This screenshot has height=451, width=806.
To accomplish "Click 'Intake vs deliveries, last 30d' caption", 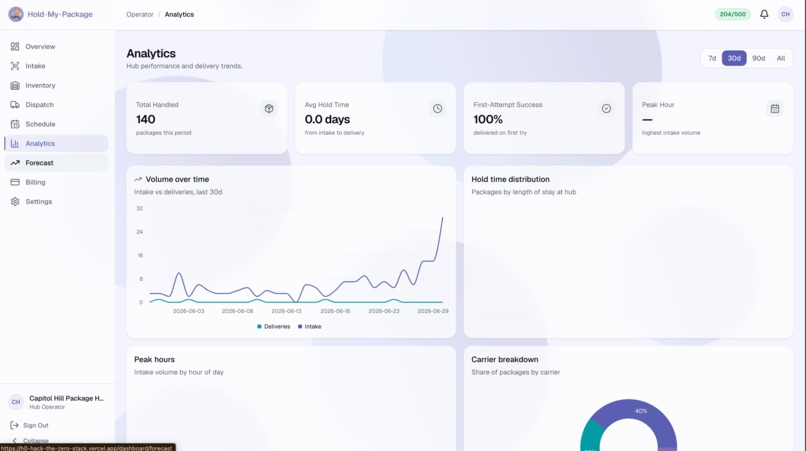I will coord(178,192).
